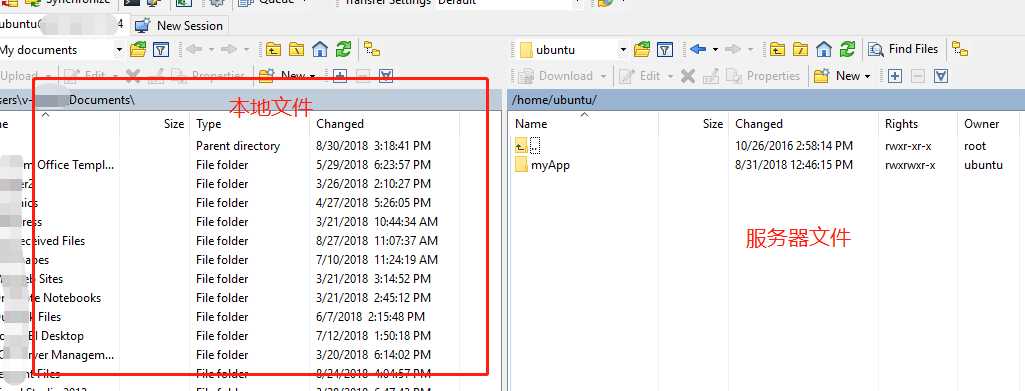Expand the Download options dropdown arrow

[603, 76]
